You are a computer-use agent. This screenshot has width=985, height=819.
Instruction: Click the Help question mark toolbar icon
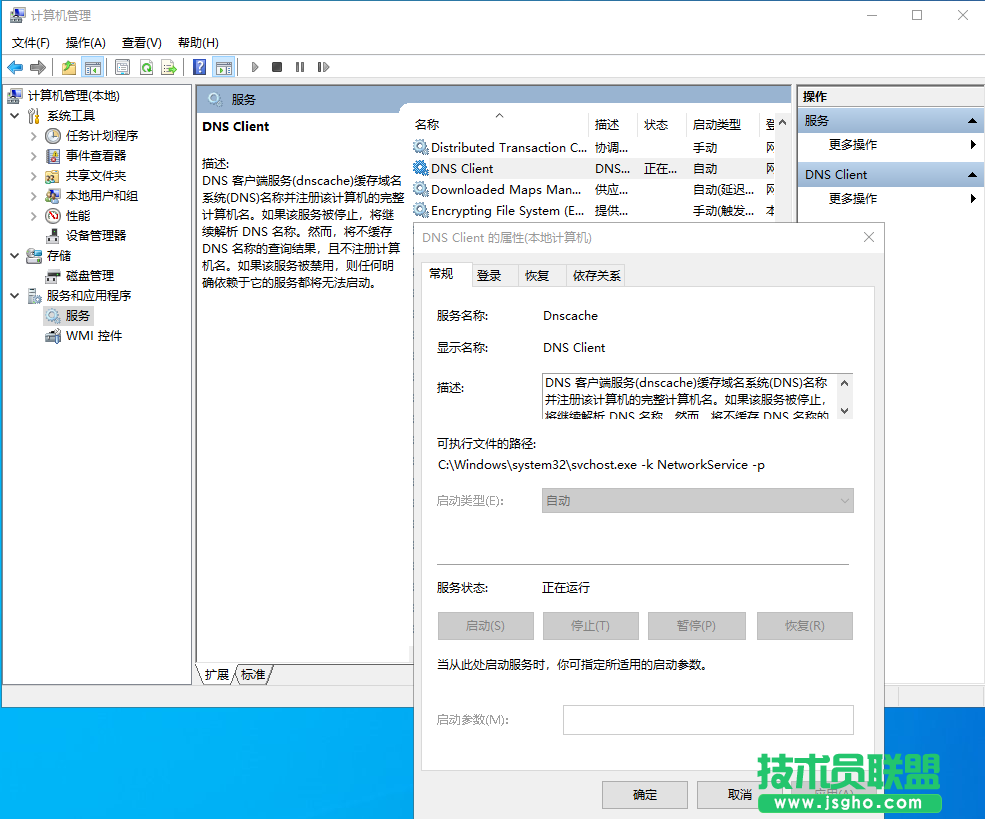200,67
